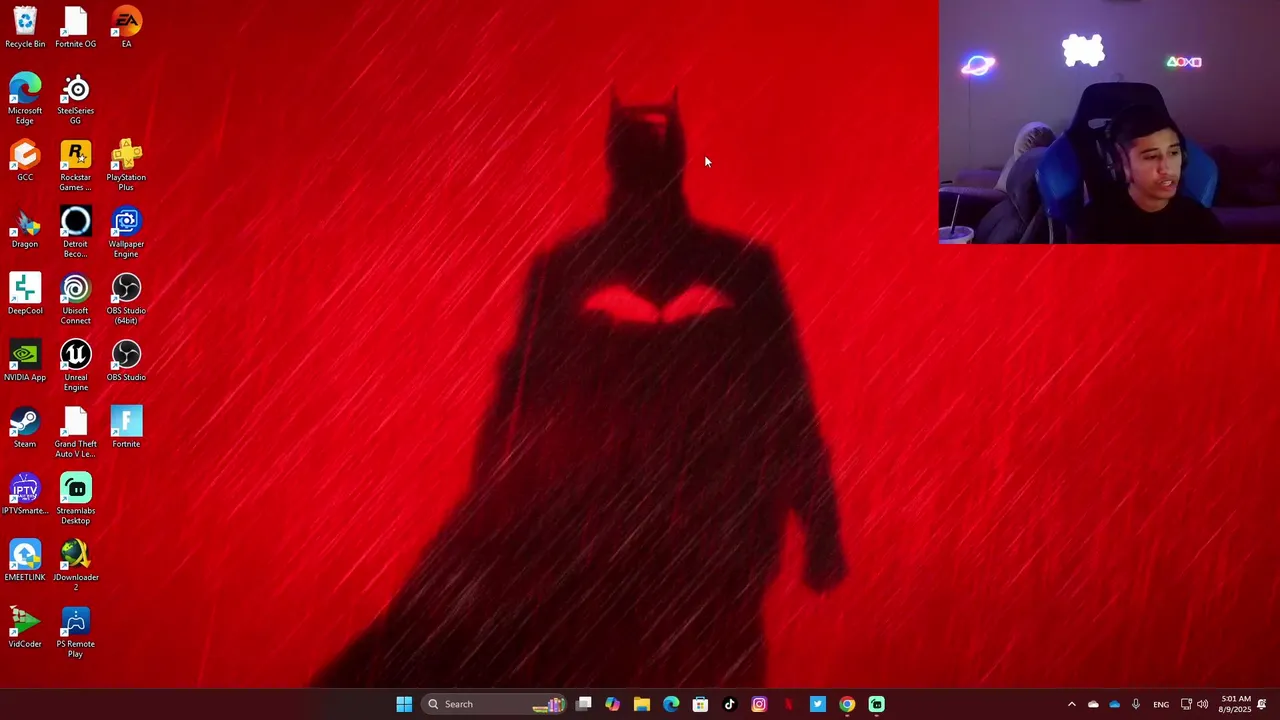Select the SteelSeries GG shortcut

[x=76, y=98]
